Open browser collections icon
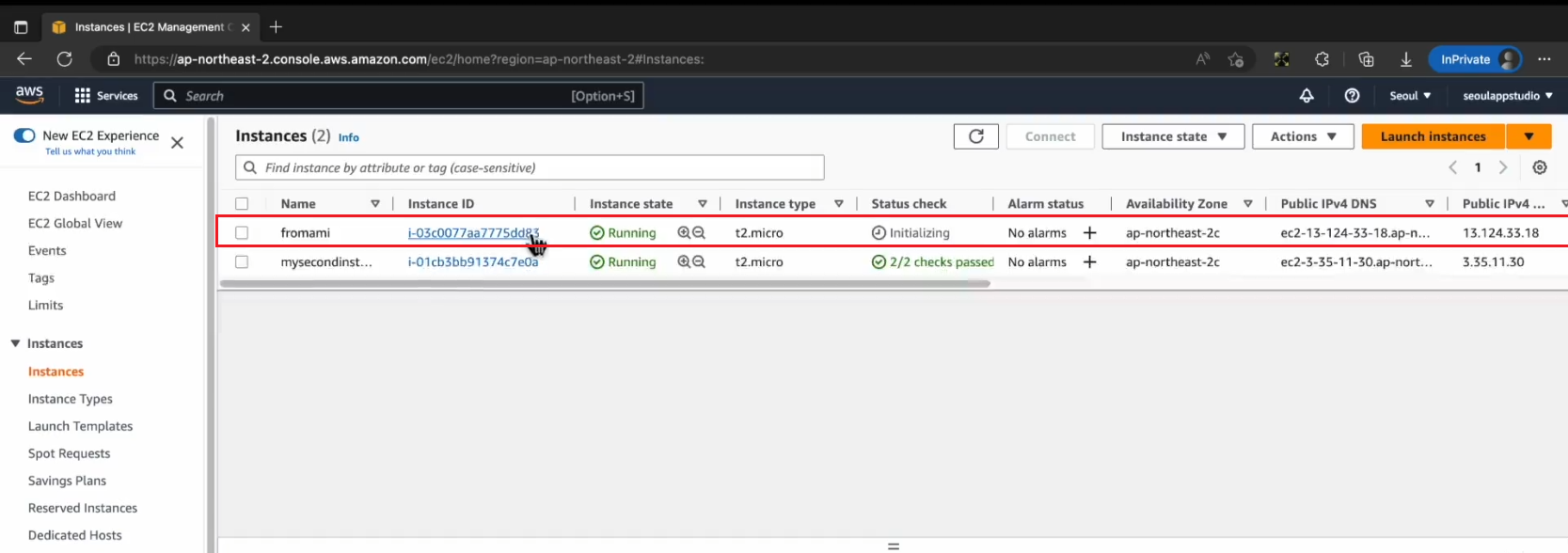Screen dimensions: 1568x553 1366,59
